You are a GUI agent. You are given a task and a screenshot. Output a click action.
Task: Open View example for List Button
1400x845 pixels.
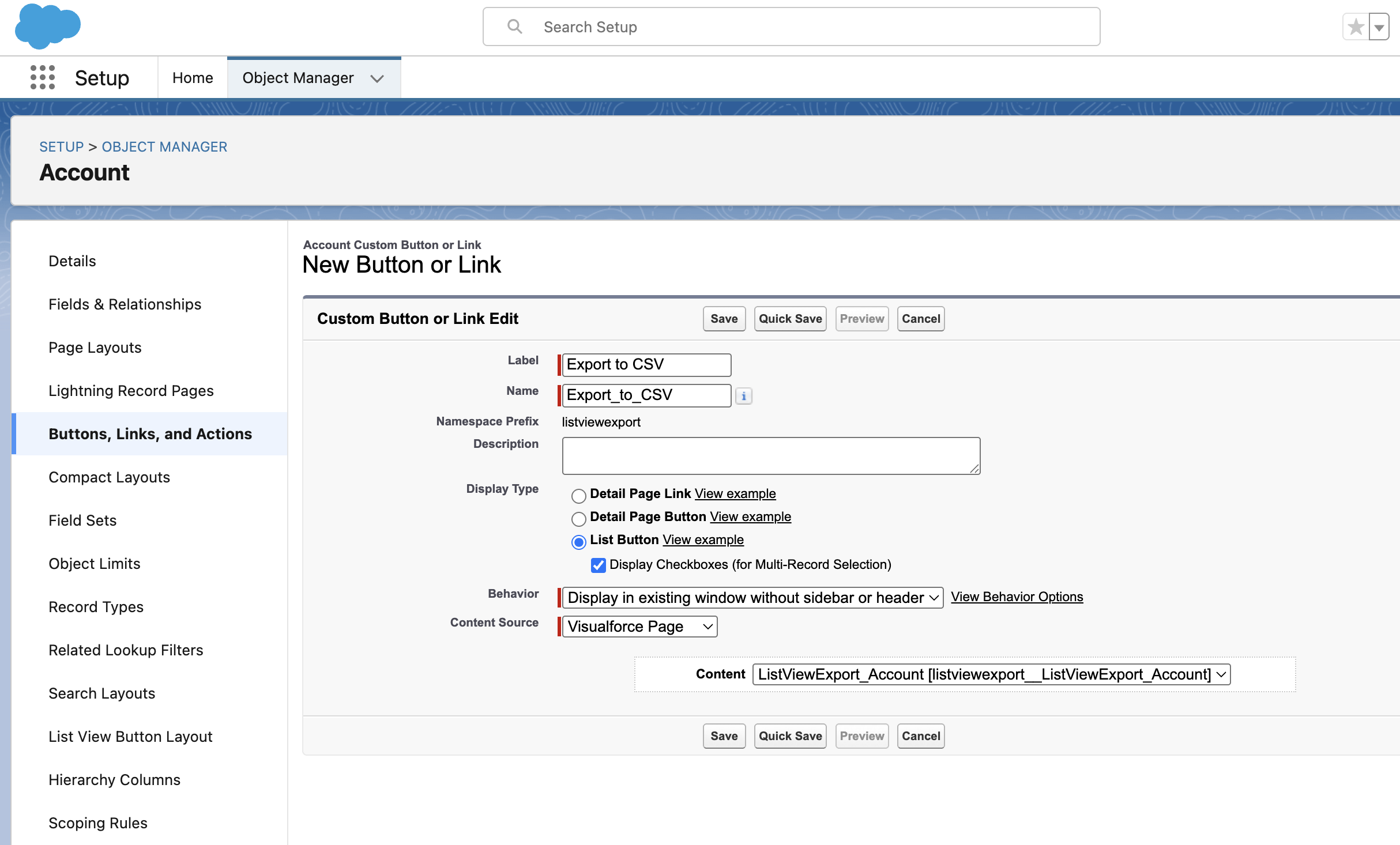[x=703, y=540]
